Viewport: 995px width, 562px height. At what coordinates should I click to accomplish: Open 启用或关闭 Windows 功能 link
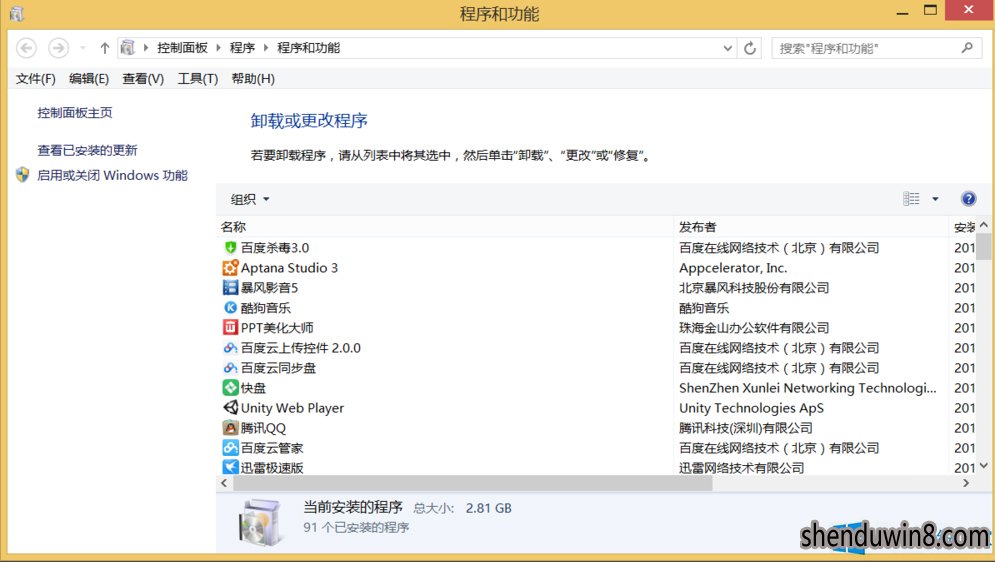coord(112,175)
